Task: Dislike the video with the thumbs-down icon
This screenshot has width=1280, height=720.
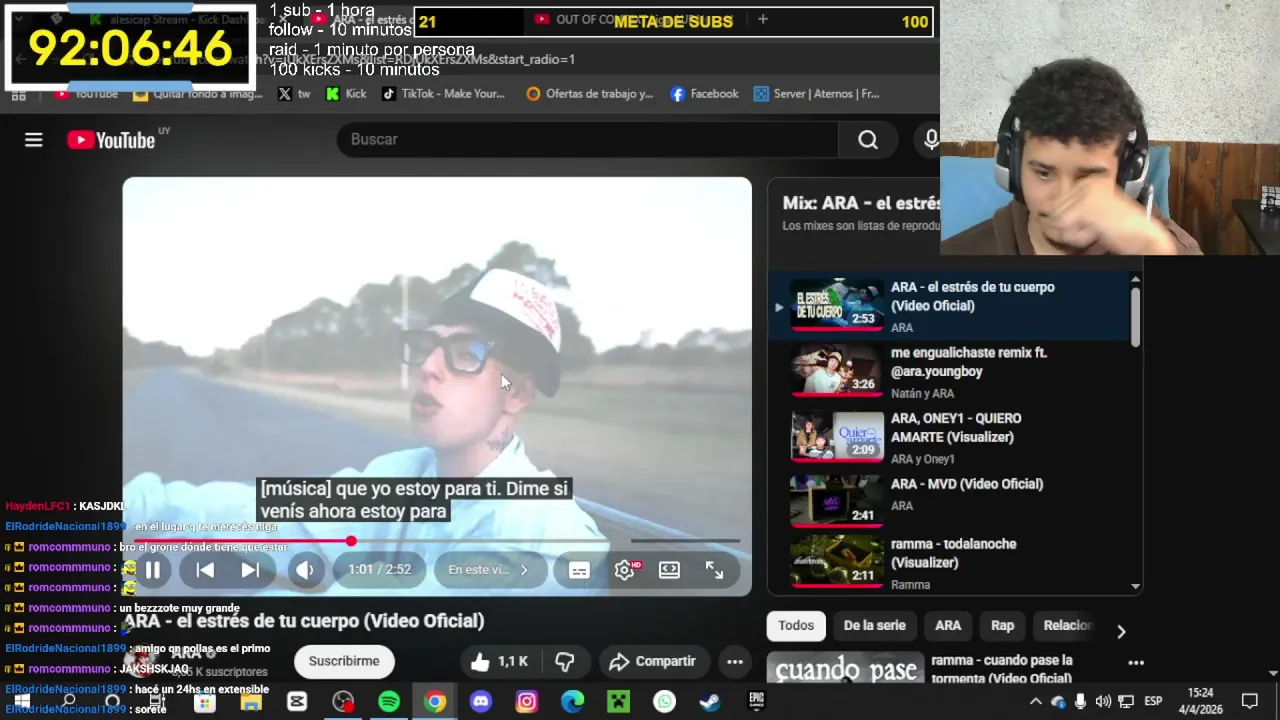Action: [x=564, y=661]
